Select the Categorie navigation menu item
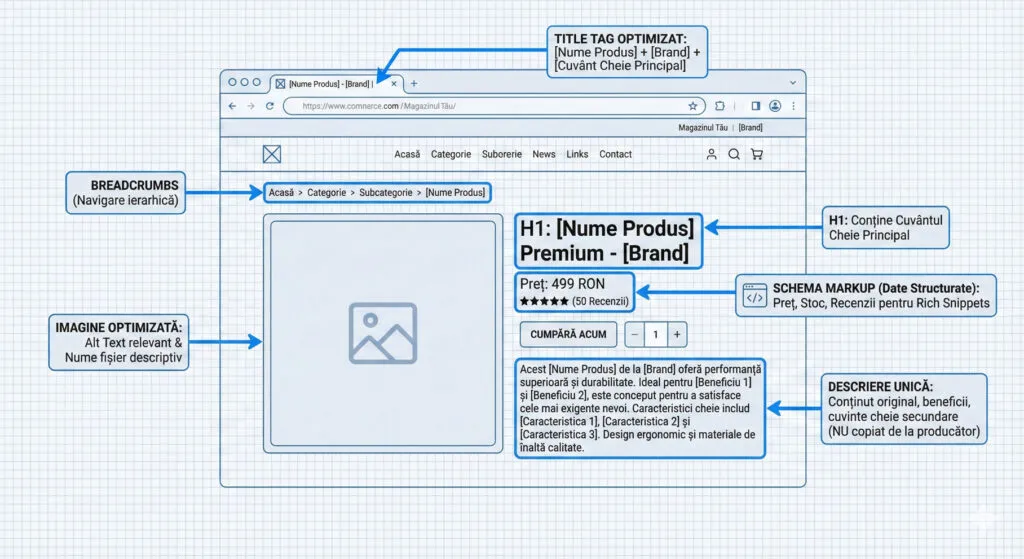 coord(451,154)
